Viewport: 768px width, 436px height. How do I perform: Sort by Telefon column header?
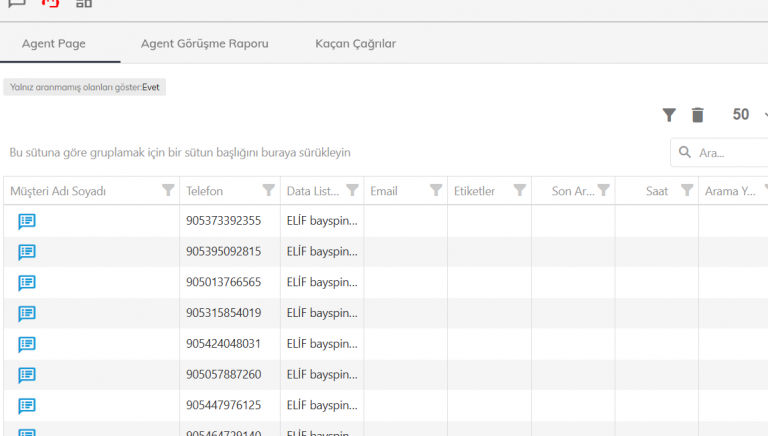pyautogui.click(x=204, y=191)
